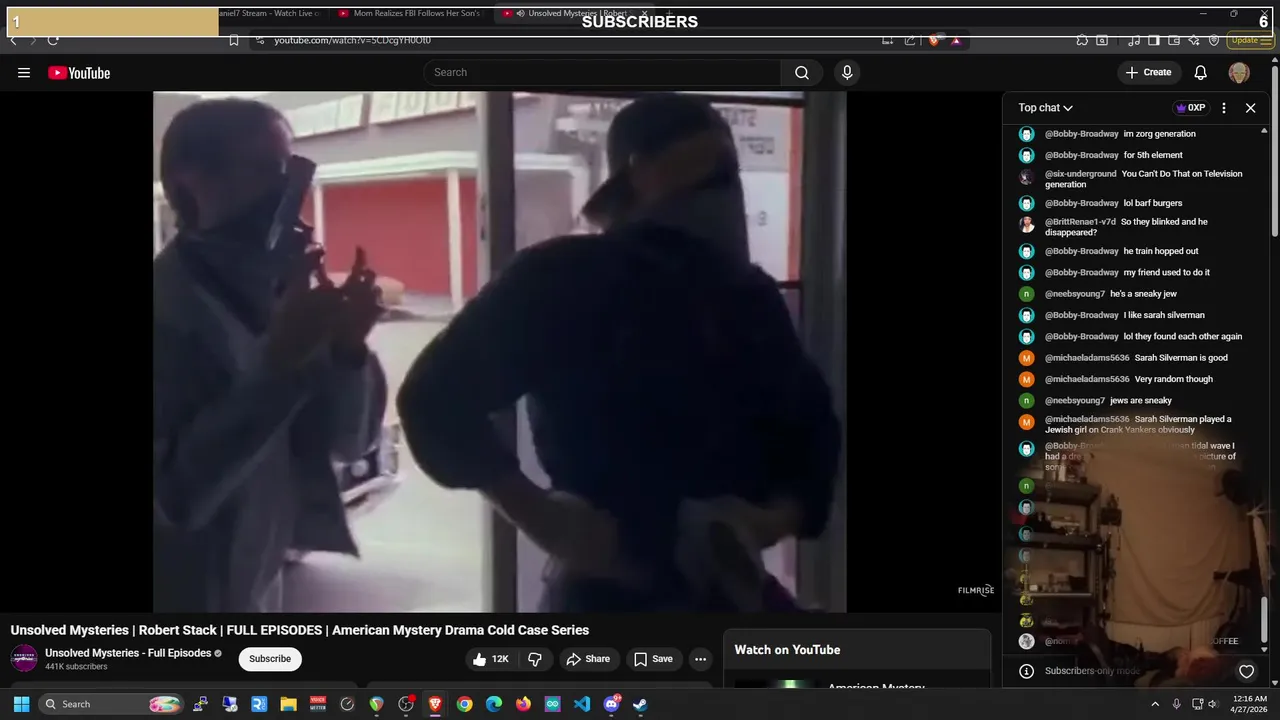The width and height of the screenshot is (1280, 720).
Task: Open YouTube notifications bell
Action: [1201, 72]
